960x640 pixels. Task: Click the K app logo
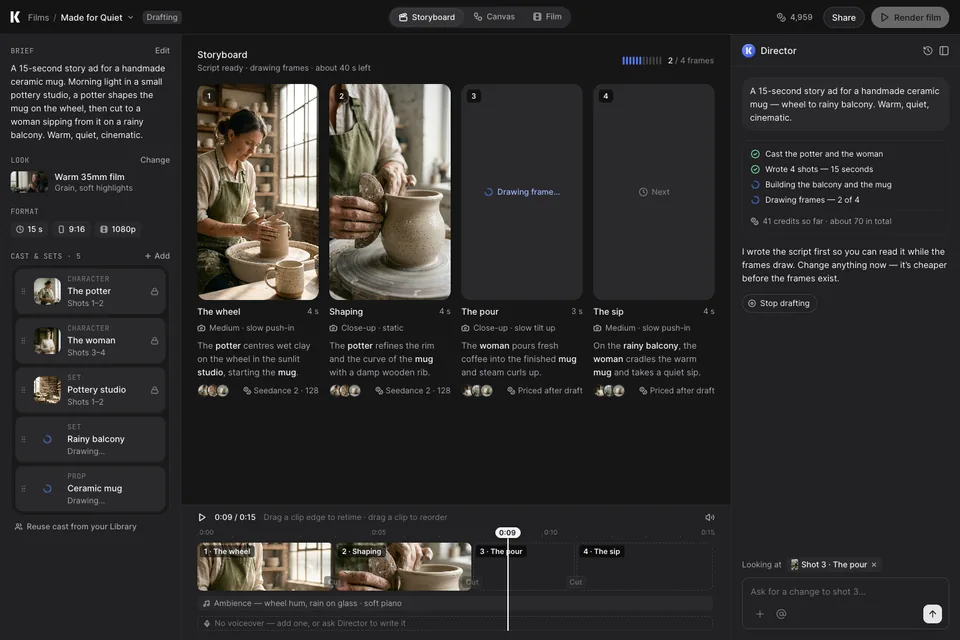(x=15, y=17)
